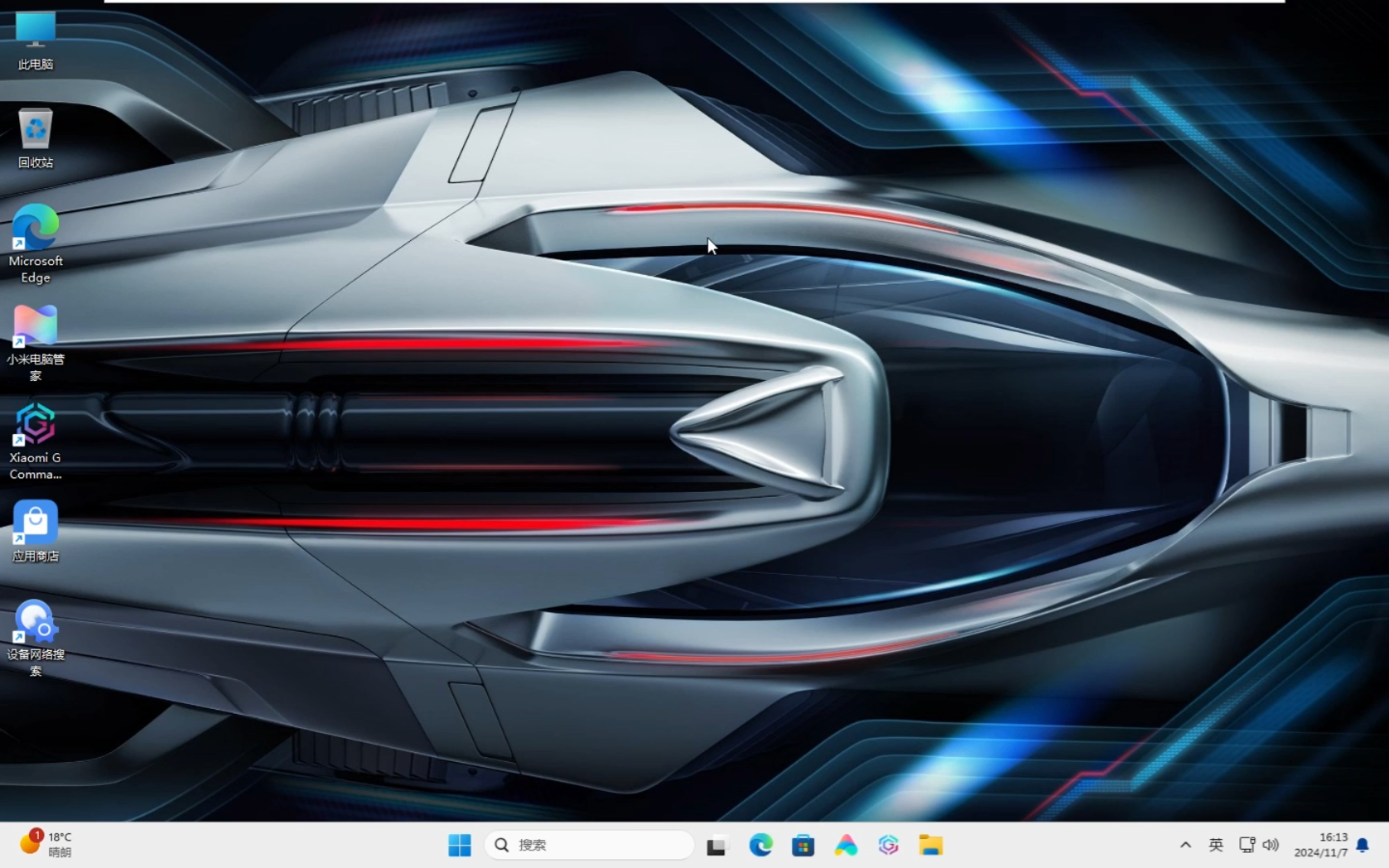Image resolution: width=1389 pixels, height=868 pixels.
Task: Open the colorful triangle app on taskbar
Action: tap(846, 846)
